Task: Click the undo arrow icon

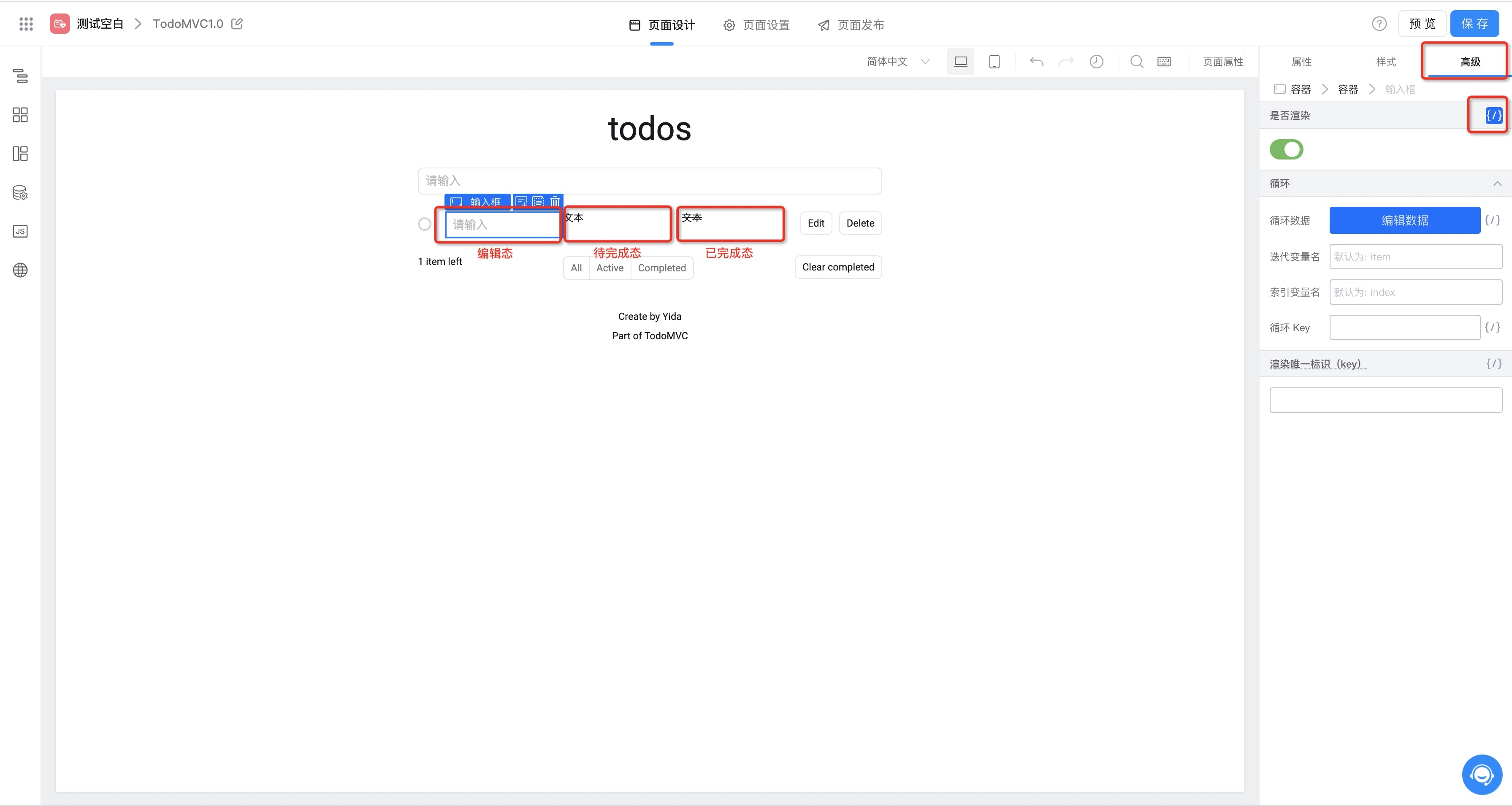Action: click(1037, 62)
